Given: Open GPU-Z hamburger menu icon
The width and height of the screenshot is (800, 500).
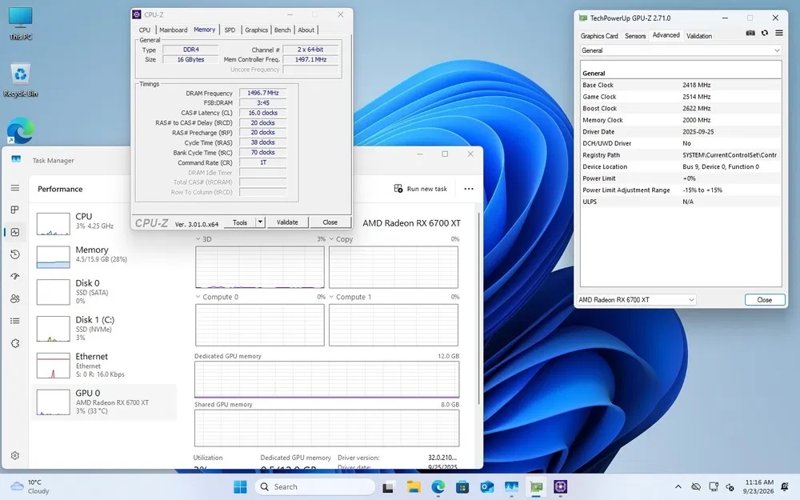Looking at the screenshot, I should (779, 33).
